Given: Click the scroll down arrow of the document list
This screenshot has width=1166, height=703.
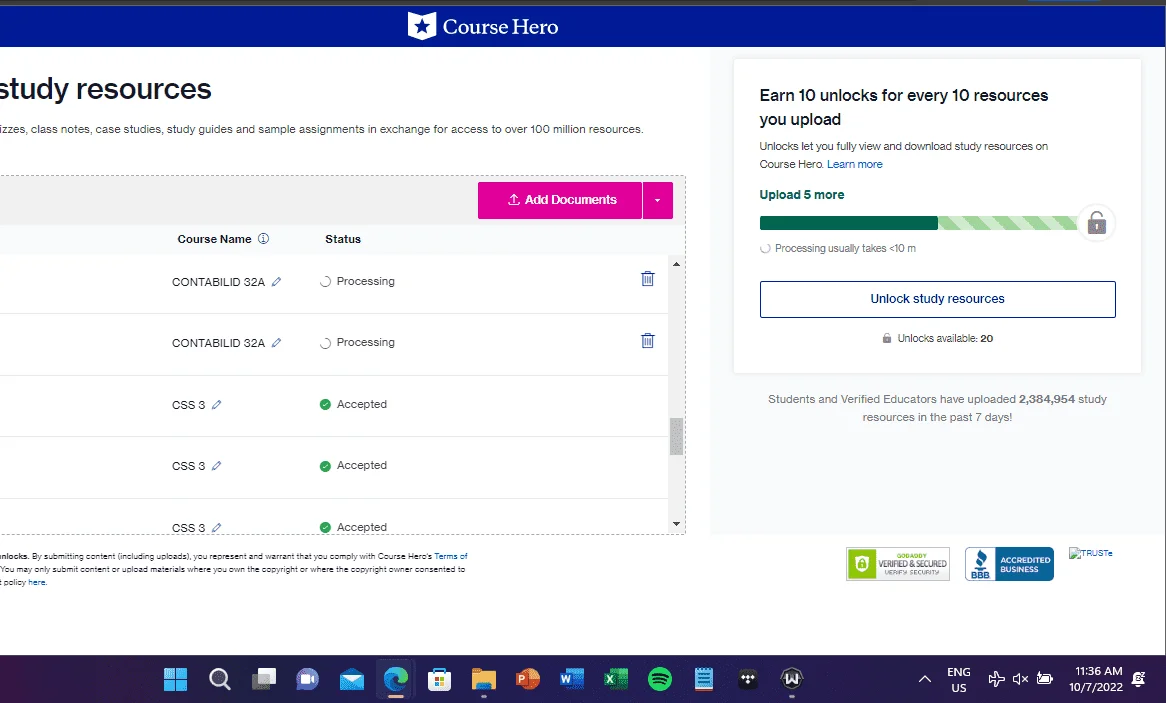Looking at the screenshot, I should point(676,524).
